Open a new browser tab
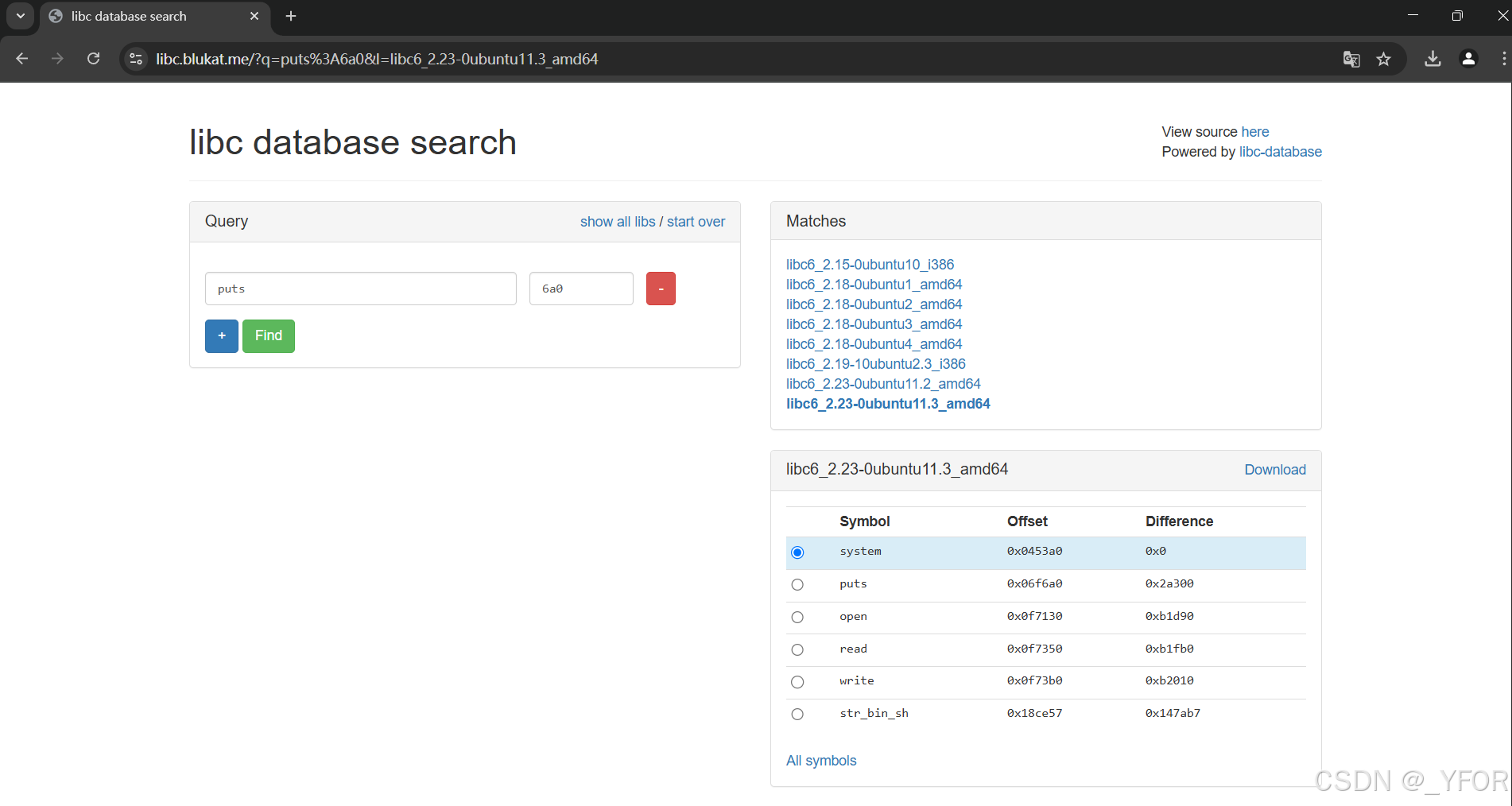Screen dimensions: 1512x806 click(x=290, y=16)
